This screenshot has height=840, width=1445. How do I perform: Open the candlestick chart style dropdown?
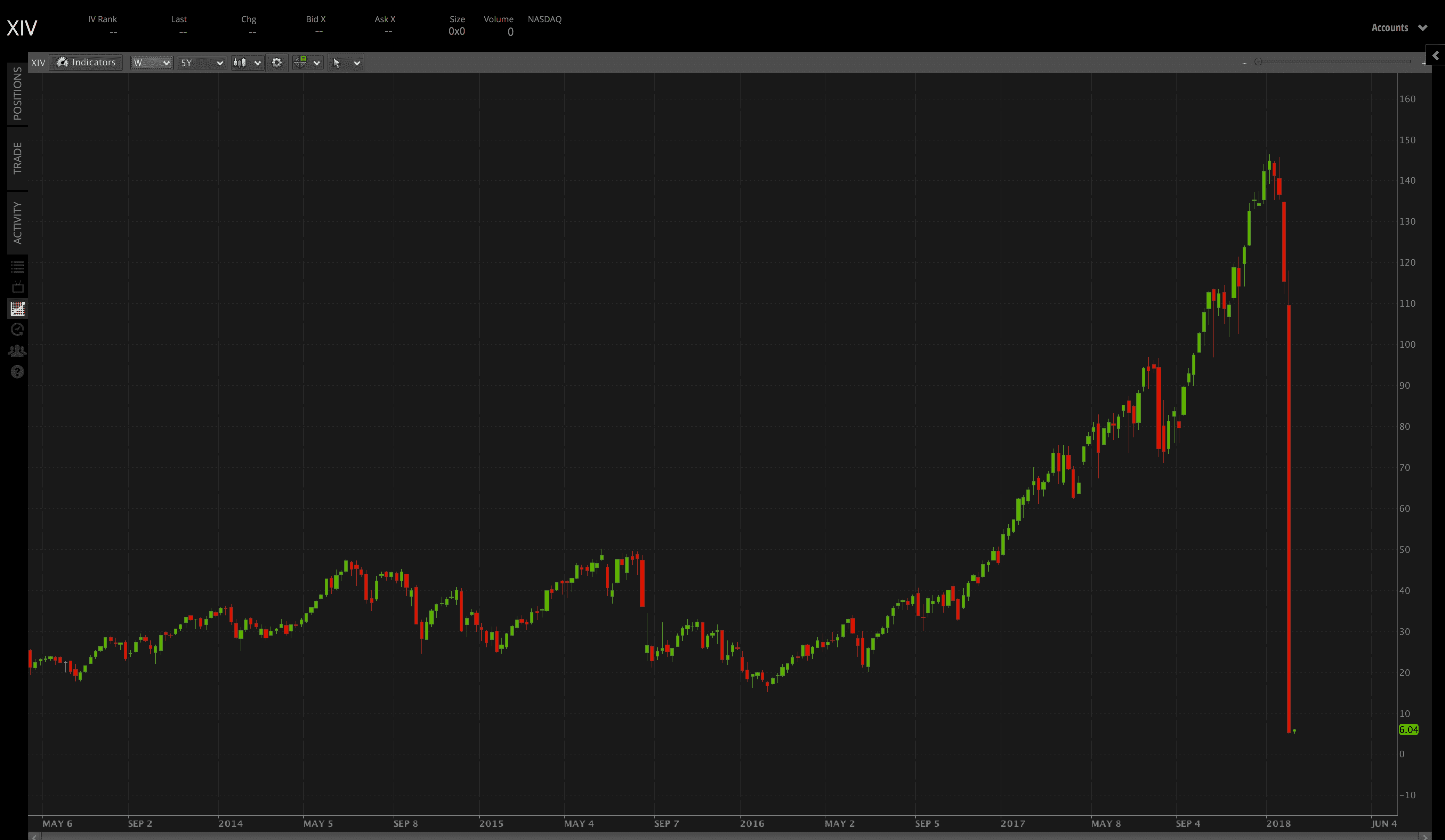247,63
